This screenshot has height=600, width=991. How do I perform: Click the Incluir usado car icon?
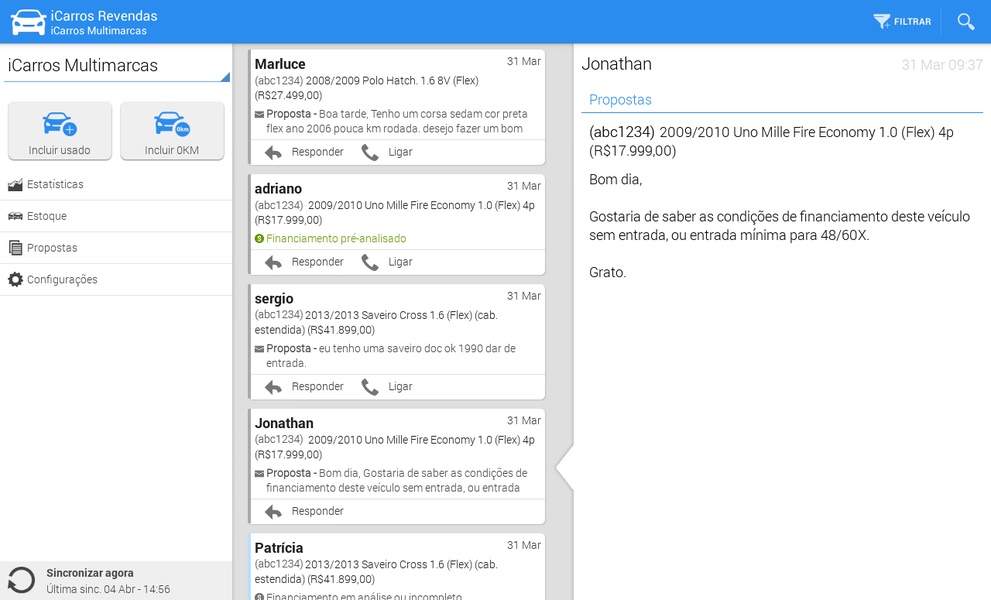pos(60,124)
